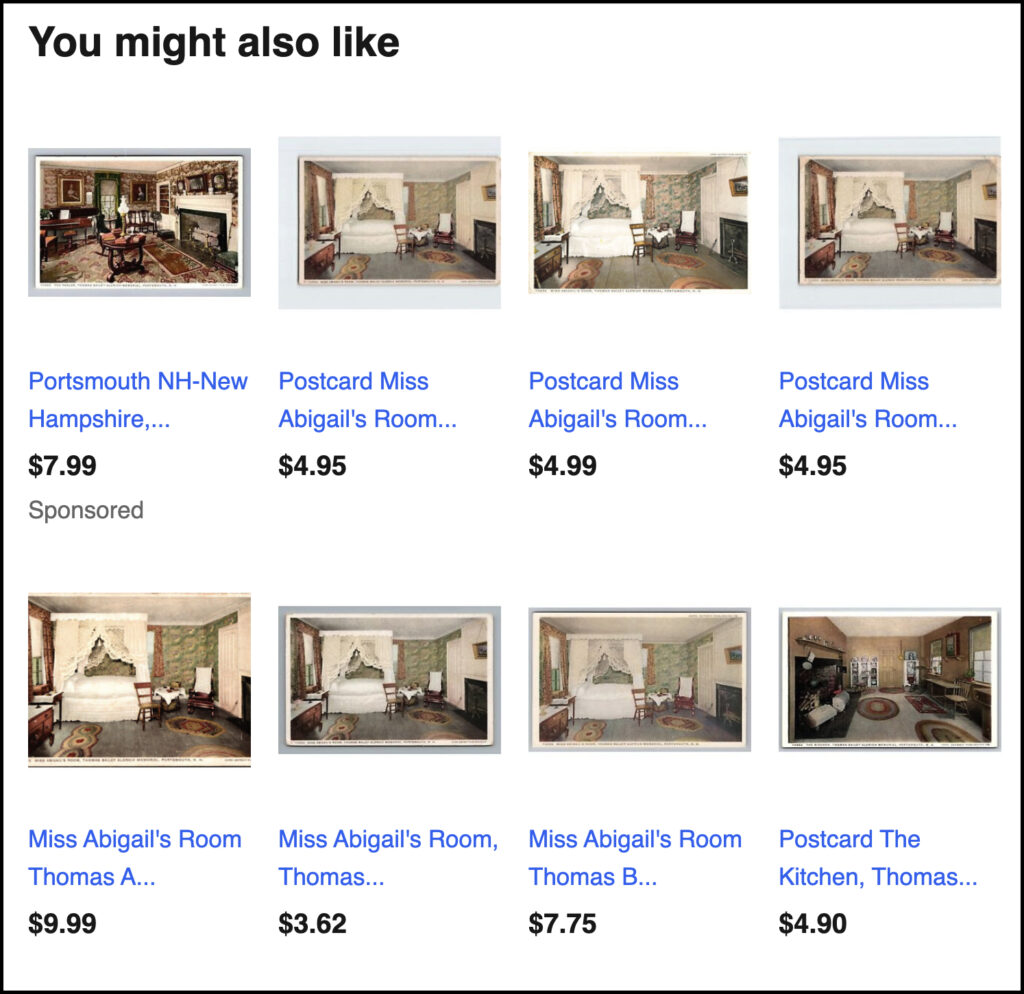The image size is (1024, 994).
Task: Click the $3.62 price
Action: click(313, 924)
